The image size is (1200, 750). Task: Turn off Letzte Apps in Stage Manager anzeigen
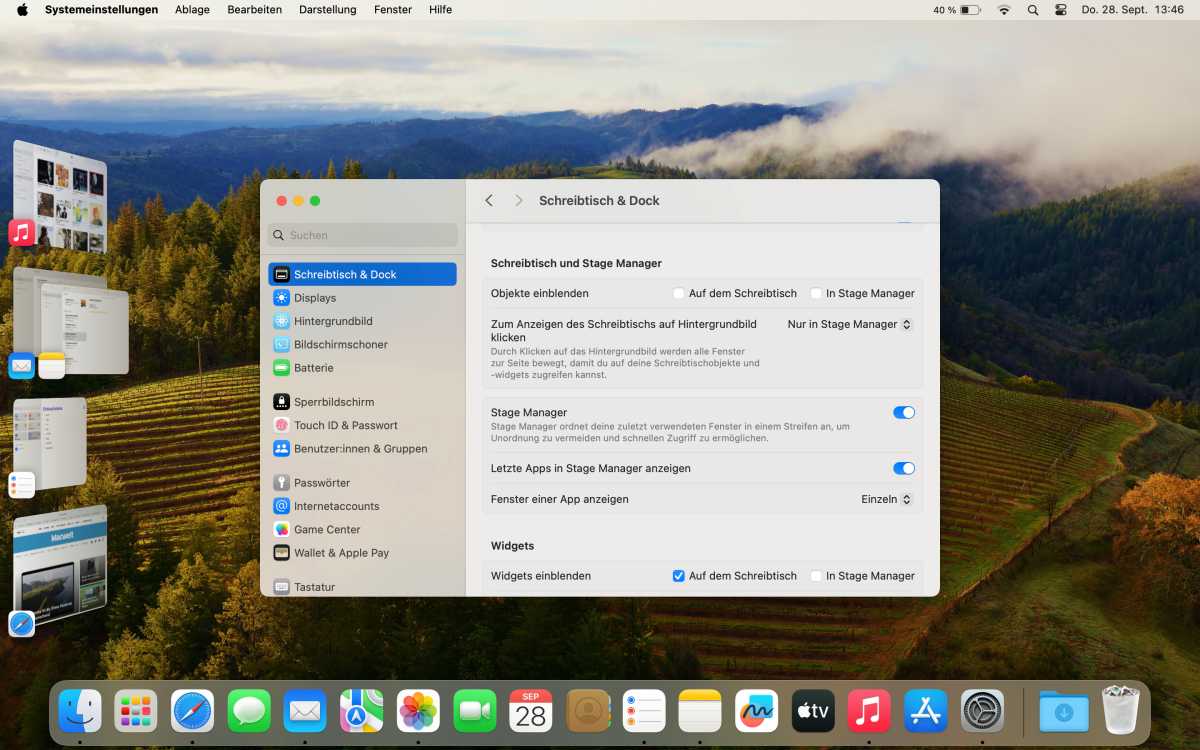(x=903, y=468)
